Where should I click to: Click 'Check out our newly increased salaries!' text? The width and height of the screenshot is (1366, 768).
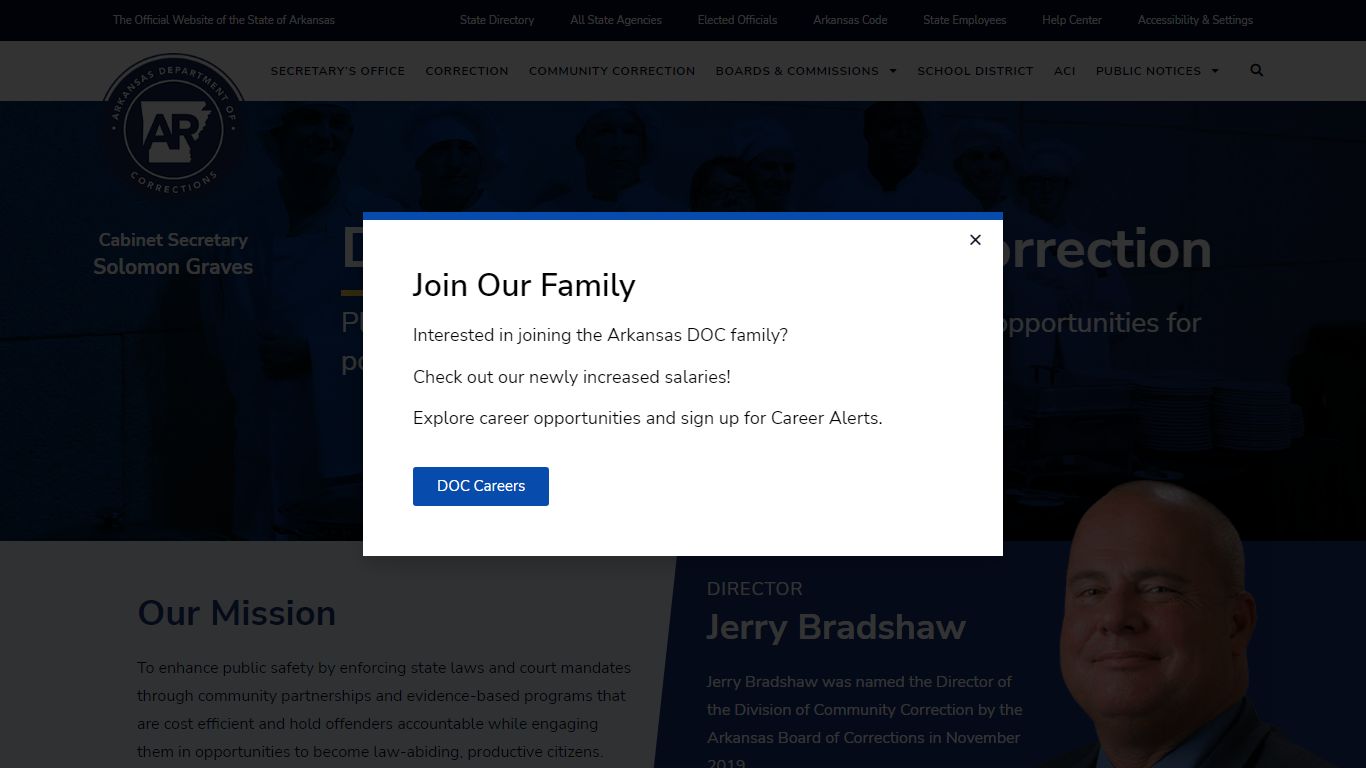[572, 377]
